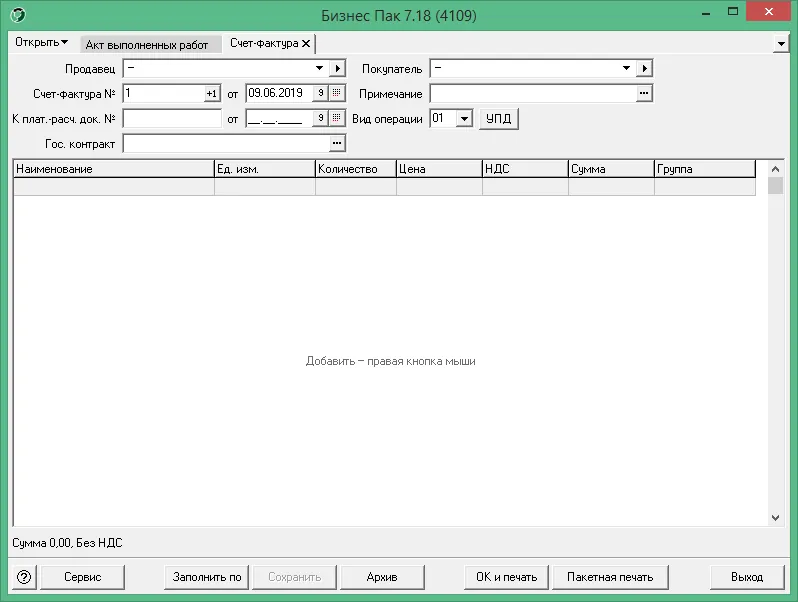
Task: Click the Наименование column header
Action: (113, 169)
